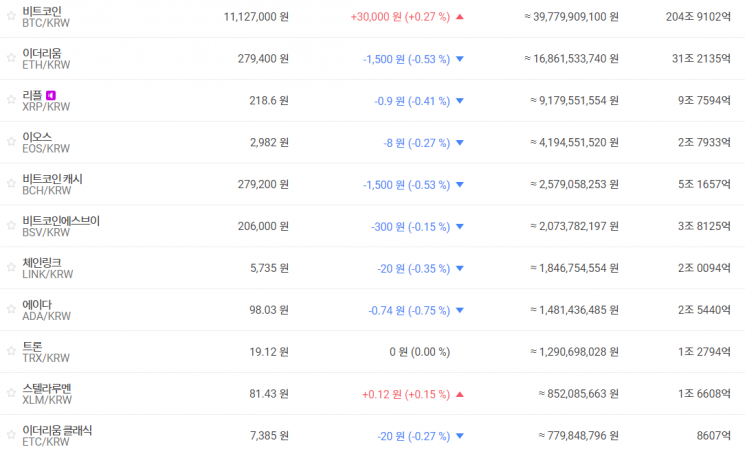Select the price 2,982 원
Screen dimensions: 745x456
click(x=269, y=142)
